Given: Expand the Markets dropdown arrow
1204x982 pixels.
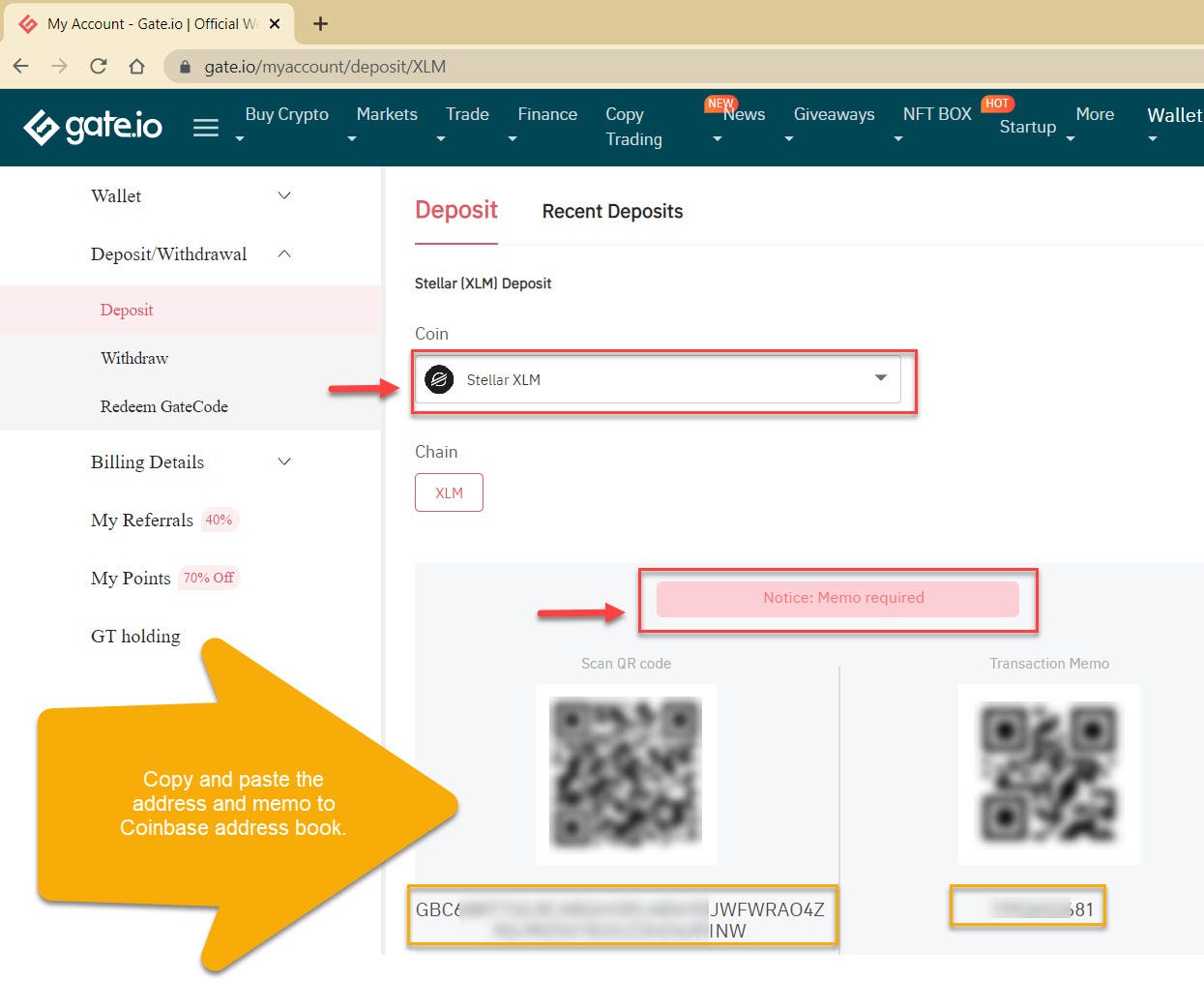Looking at the screenshot, I should [x=352, y=139].
